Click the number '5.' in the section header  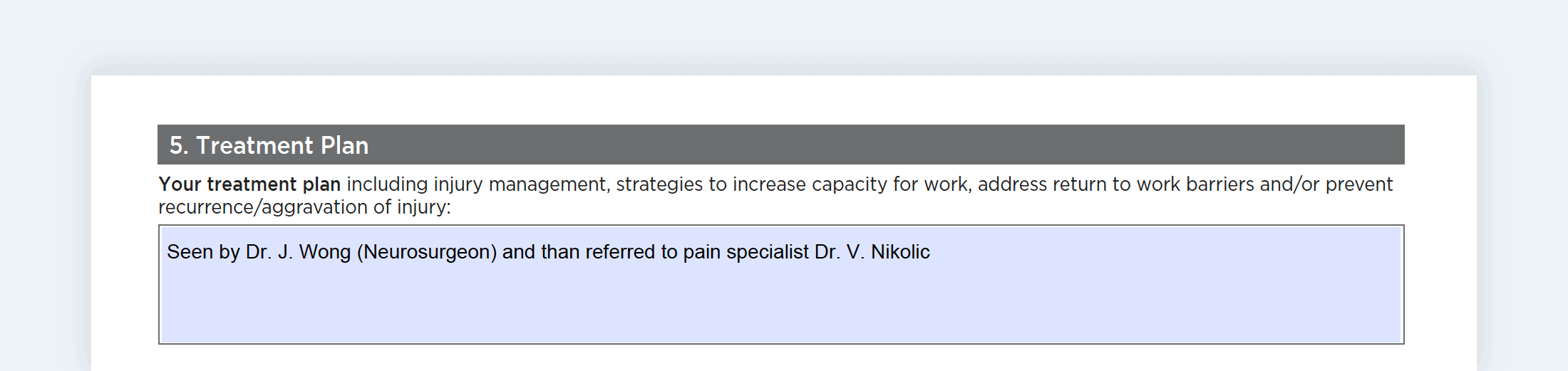[179, 145]
